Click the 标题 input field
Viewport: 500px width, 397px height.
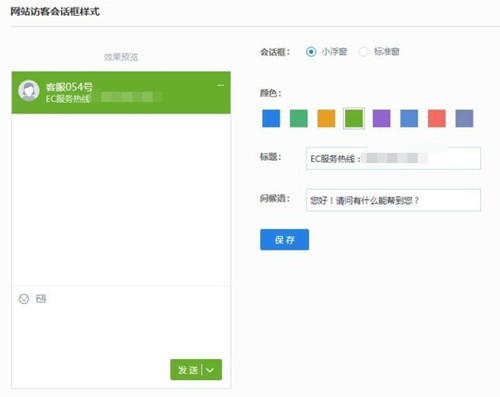coord(393,158)
